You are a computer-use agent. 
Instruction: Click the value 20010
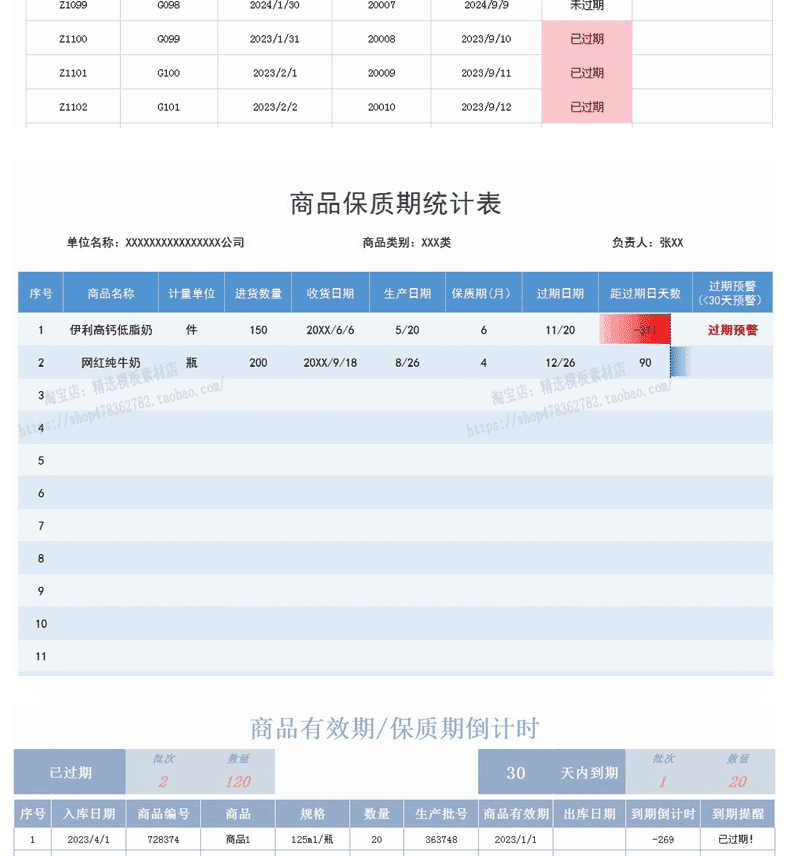point(382,107)
